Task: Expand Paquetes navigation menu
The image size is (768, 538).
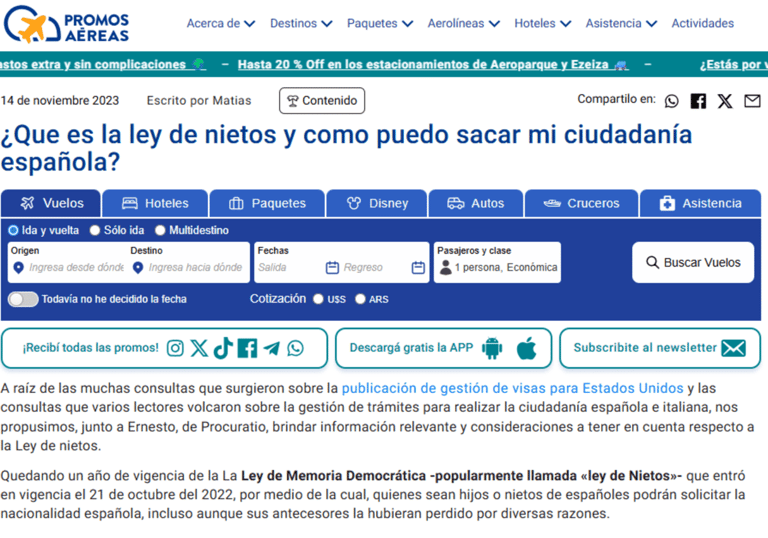Action: (x=380, y=24)
